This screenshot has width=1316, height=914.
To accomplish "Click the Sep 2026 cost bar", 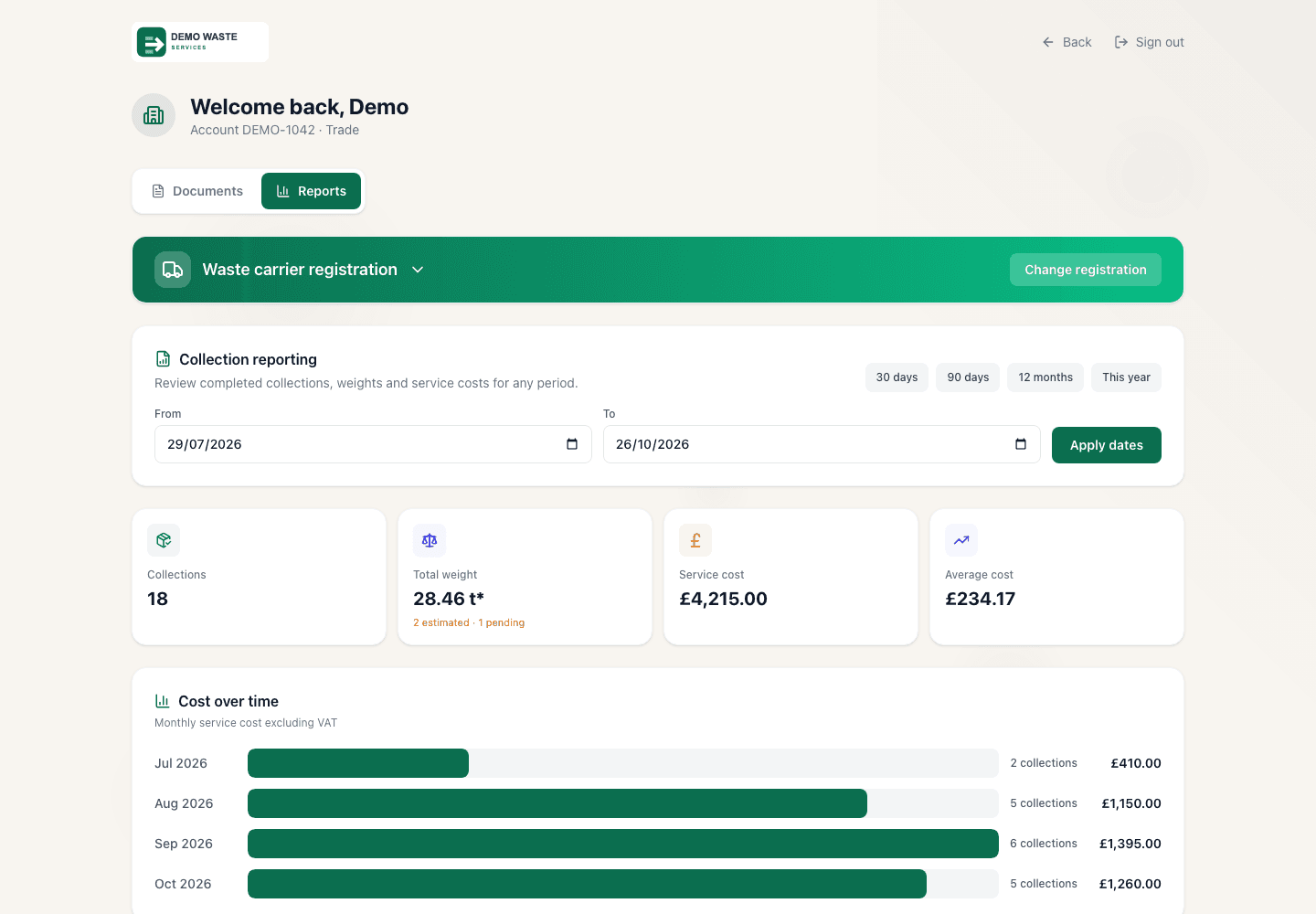I will pos(623,844).
